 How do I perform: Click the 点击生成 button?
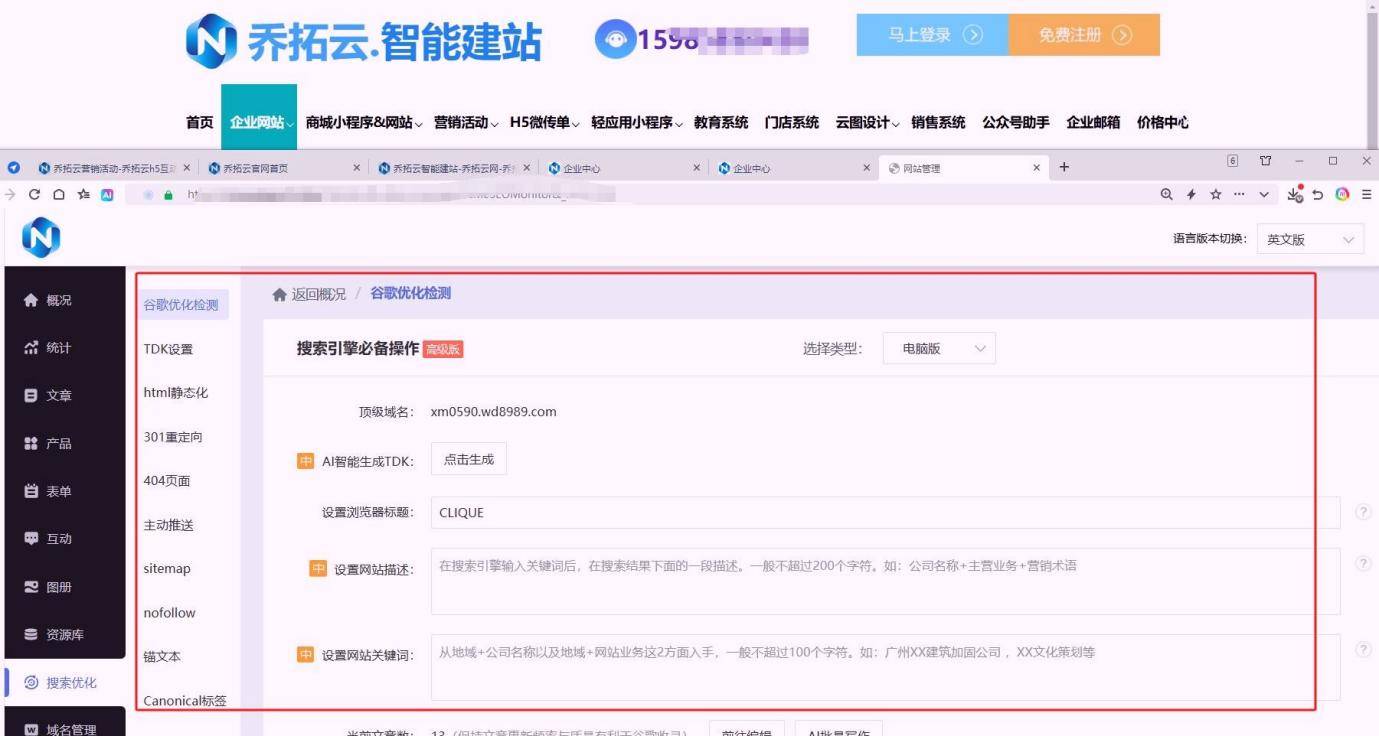coord(469,459)
